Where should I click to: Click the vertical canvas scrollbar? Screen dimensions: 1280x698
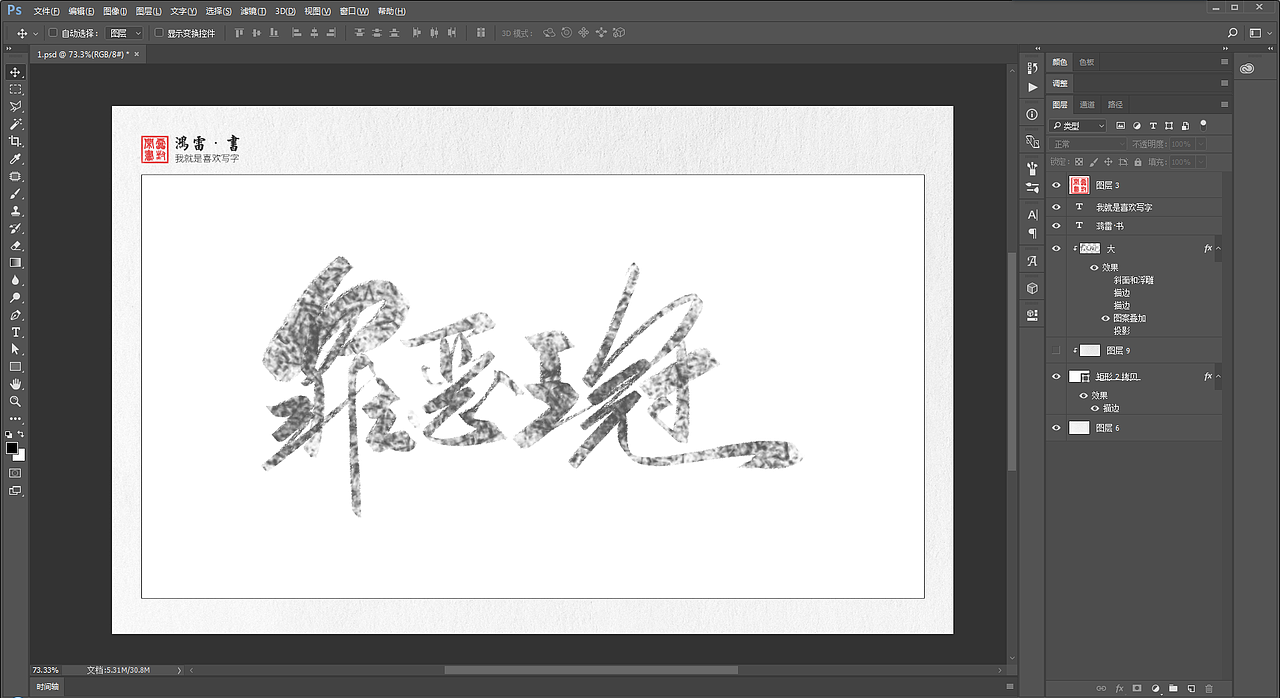pos(1011,361)
